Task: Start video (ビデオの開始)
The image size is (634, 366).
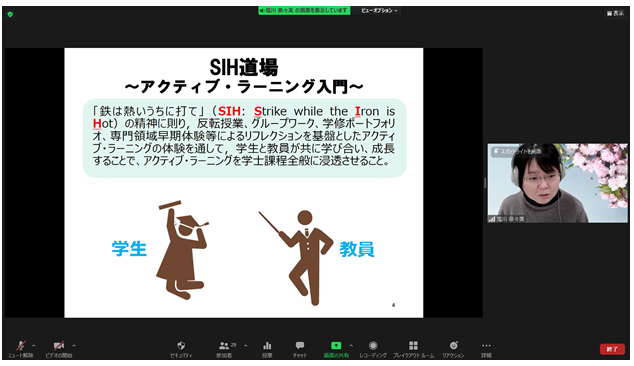Action: (59, 349)
